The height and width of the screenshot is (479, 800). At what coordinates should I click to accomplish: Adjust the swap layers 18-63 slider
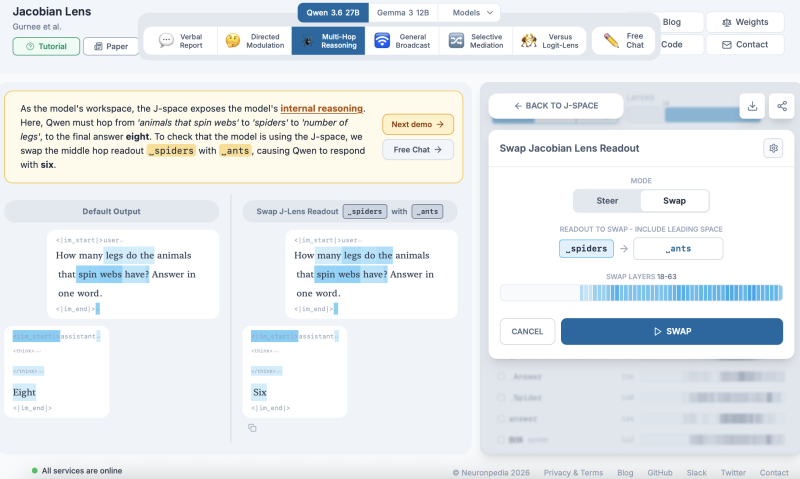[x=641, y=293]
